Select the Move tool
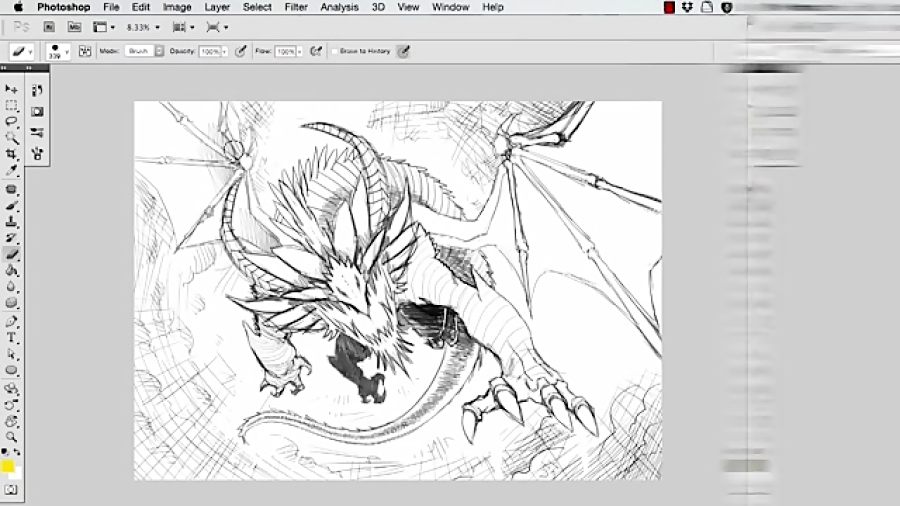Viewport: 900px width, 506px height. 11,89
